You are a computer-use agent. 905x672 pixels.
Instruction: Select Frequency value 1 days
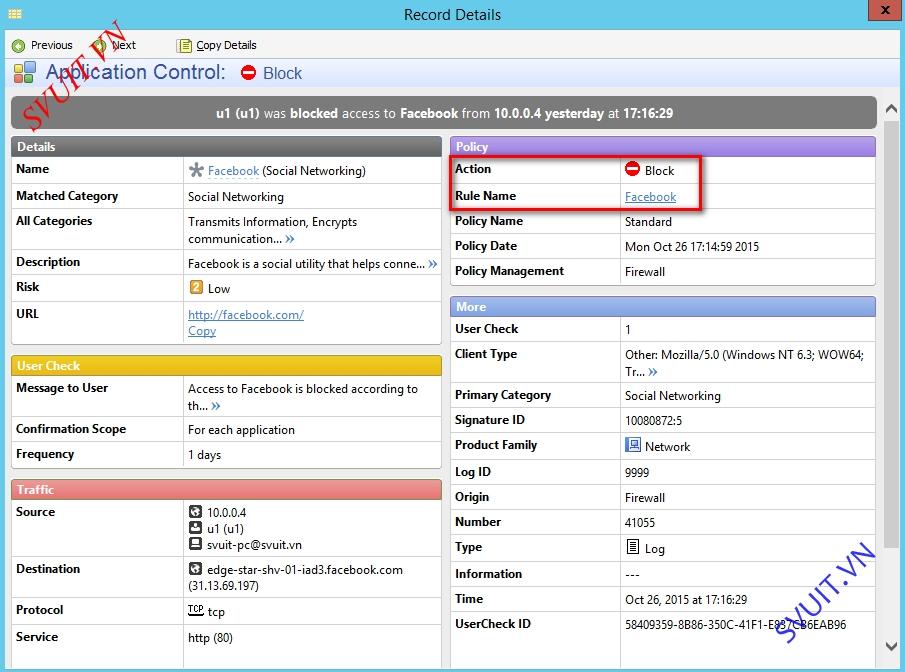(x=204, y=455)
